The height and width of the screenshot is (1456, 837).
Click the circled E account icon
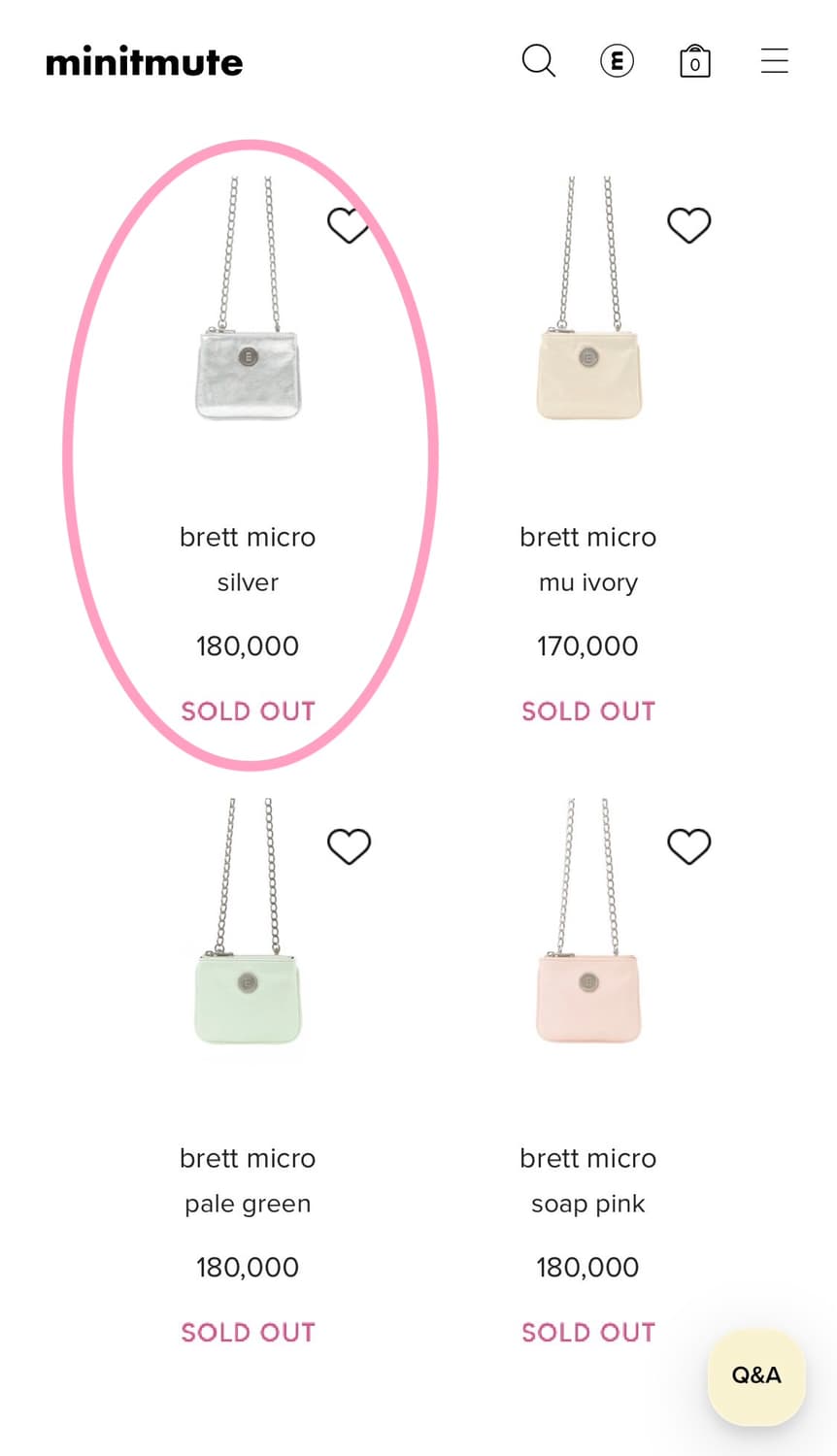click(x=617, y=61)
